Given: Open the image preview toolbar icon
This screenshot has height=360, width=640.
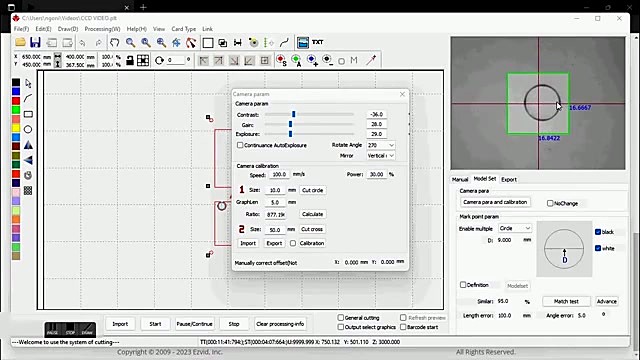Looking at the screenshot, I should click(x=302, y=42).
